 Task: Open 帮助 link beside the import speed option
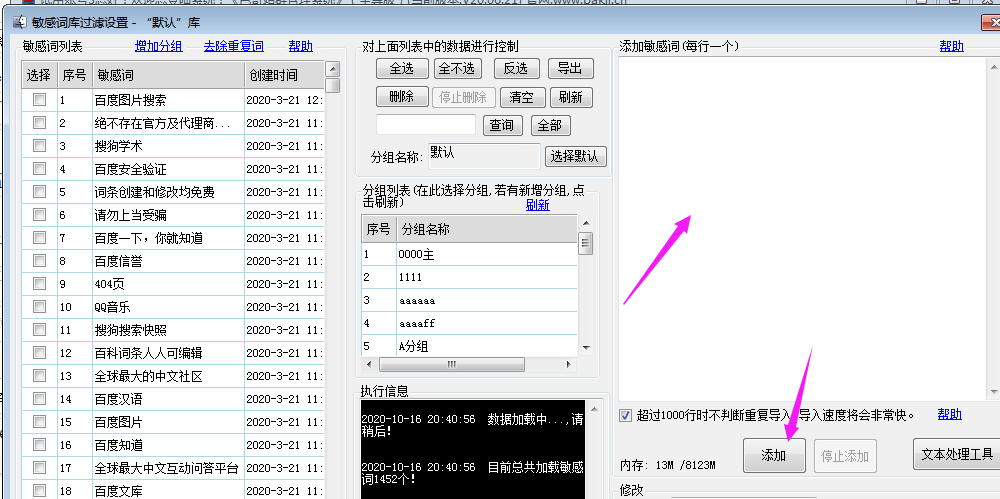(x=950, y=414)
